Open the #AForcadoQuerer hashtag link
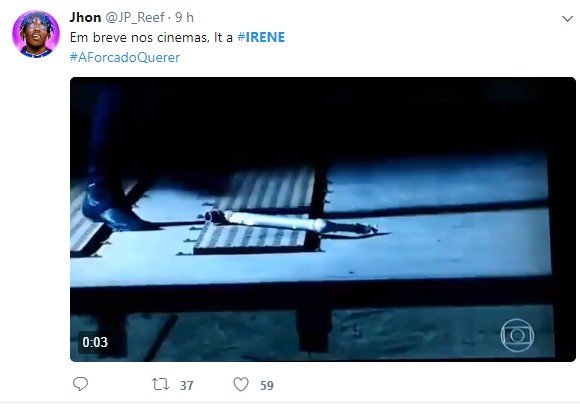 [125, 57]
